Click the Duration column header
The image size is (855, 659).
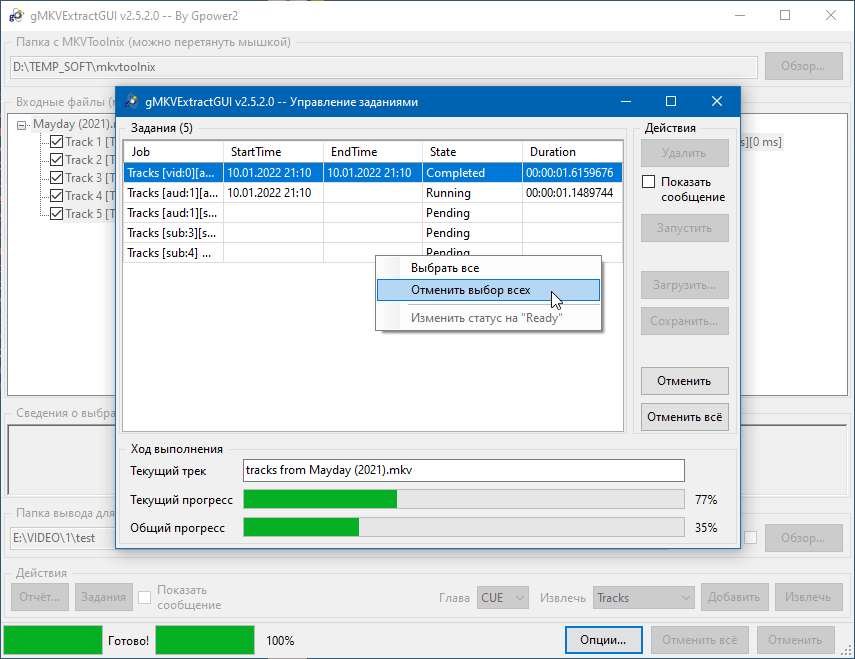tap(573, 152)
